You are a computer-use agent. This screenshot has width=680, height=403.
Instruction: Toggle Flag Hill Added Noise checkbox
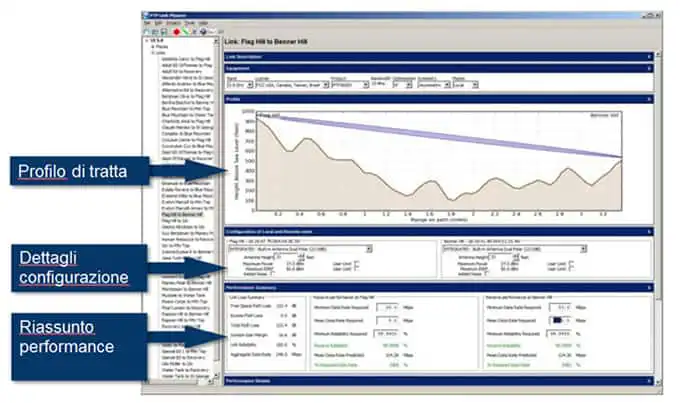[x=271, y=274]
